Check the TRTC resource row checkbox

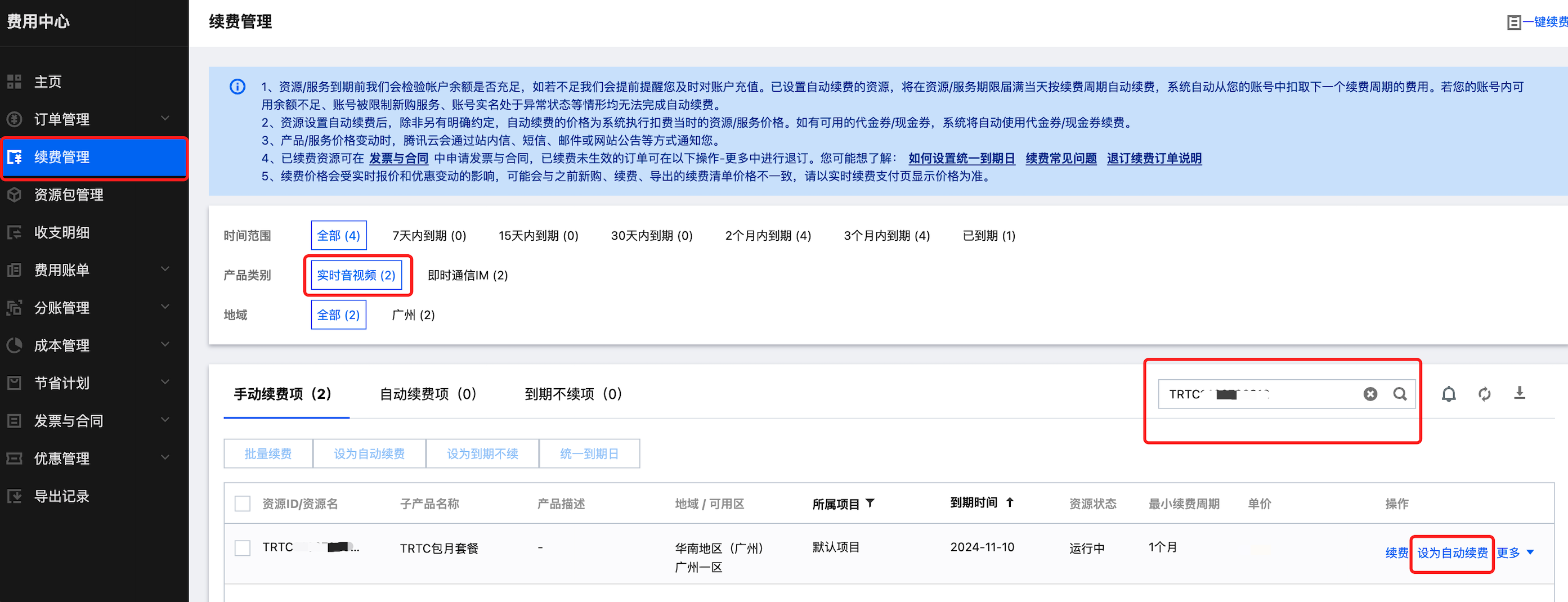point(242,548)
